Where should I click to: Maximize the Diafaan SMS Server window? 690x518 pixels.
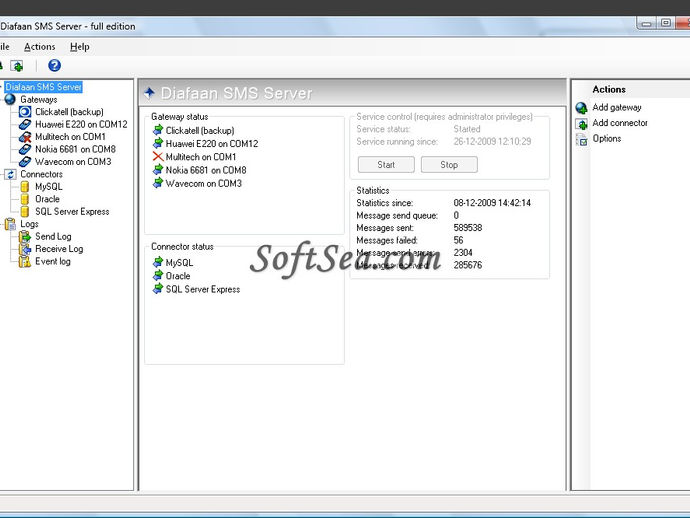(x=666, y=23)
